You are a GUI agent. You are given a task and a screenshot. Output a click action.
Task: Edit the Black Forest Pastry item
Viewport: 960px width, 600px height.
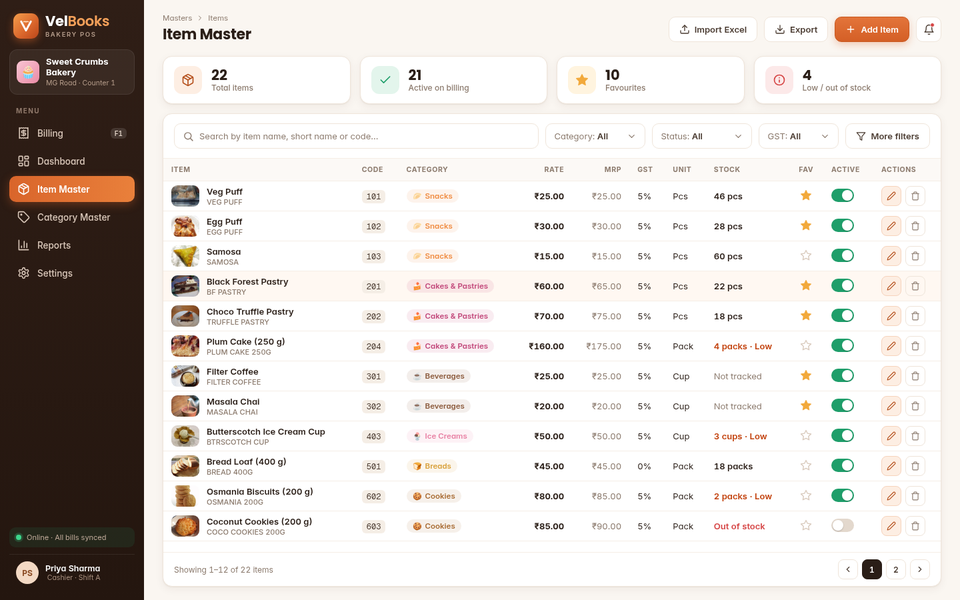pyautogui.click(x=891, y=286)
